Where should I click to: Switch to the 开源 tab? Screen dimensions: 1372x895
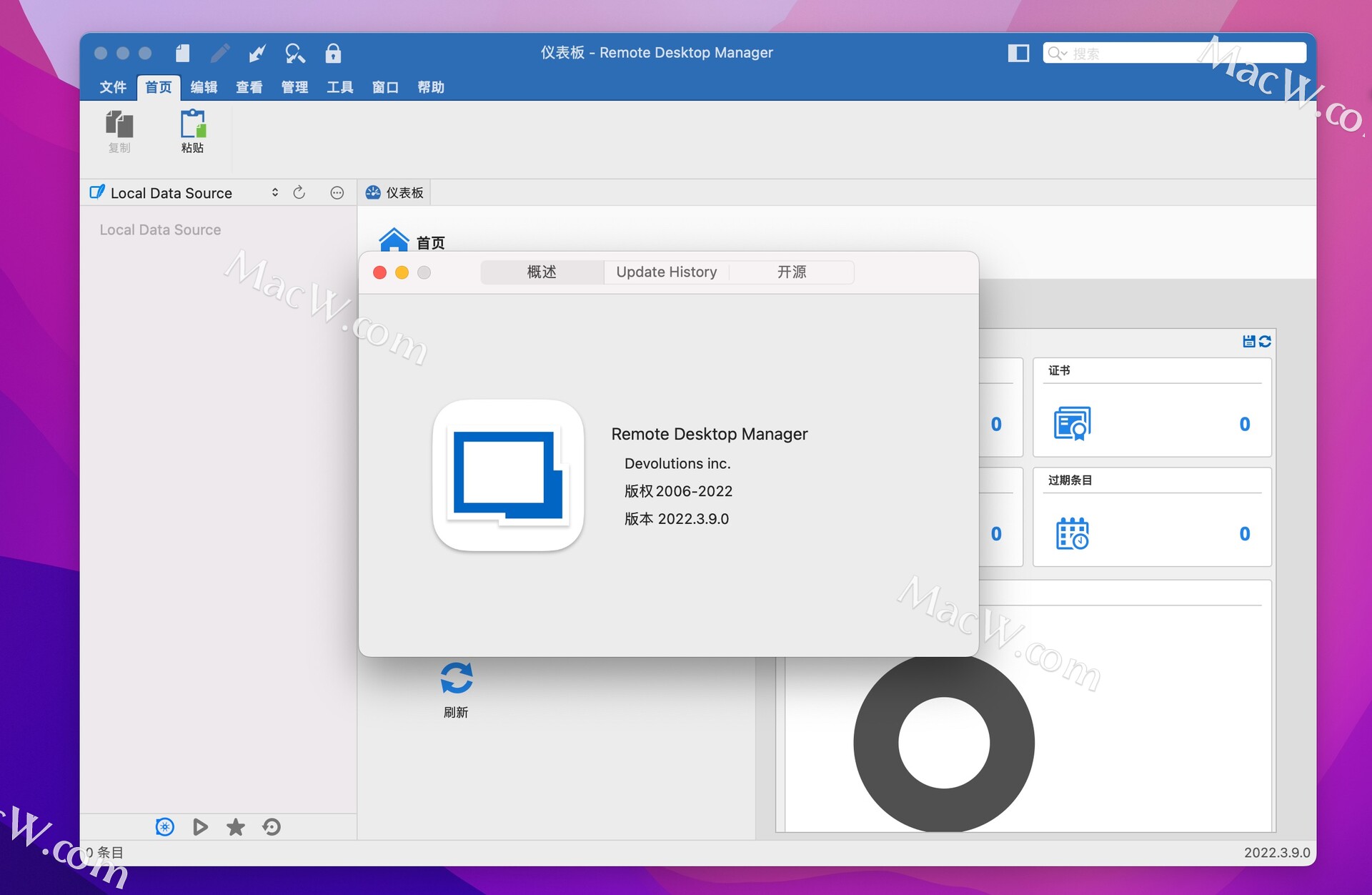pos(791,272)
